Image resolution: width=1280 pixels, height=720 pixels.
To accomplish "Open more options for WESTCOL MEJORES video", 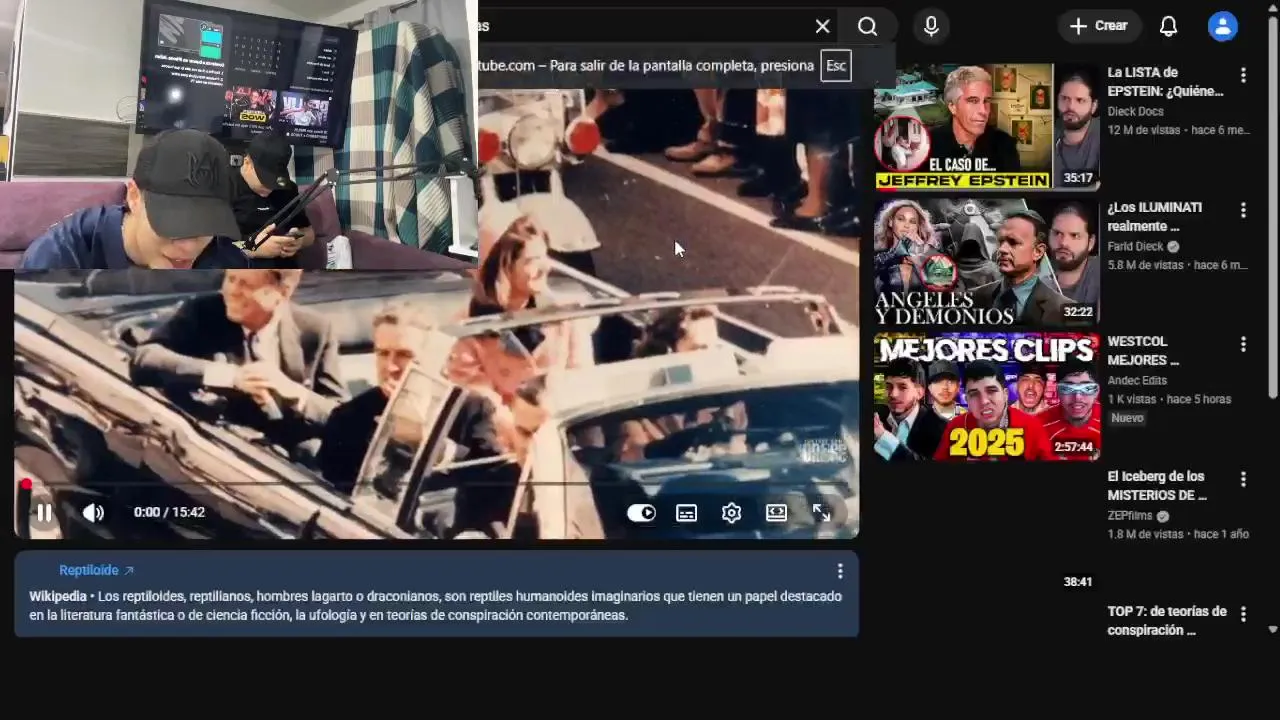I will click(1243, 344).
